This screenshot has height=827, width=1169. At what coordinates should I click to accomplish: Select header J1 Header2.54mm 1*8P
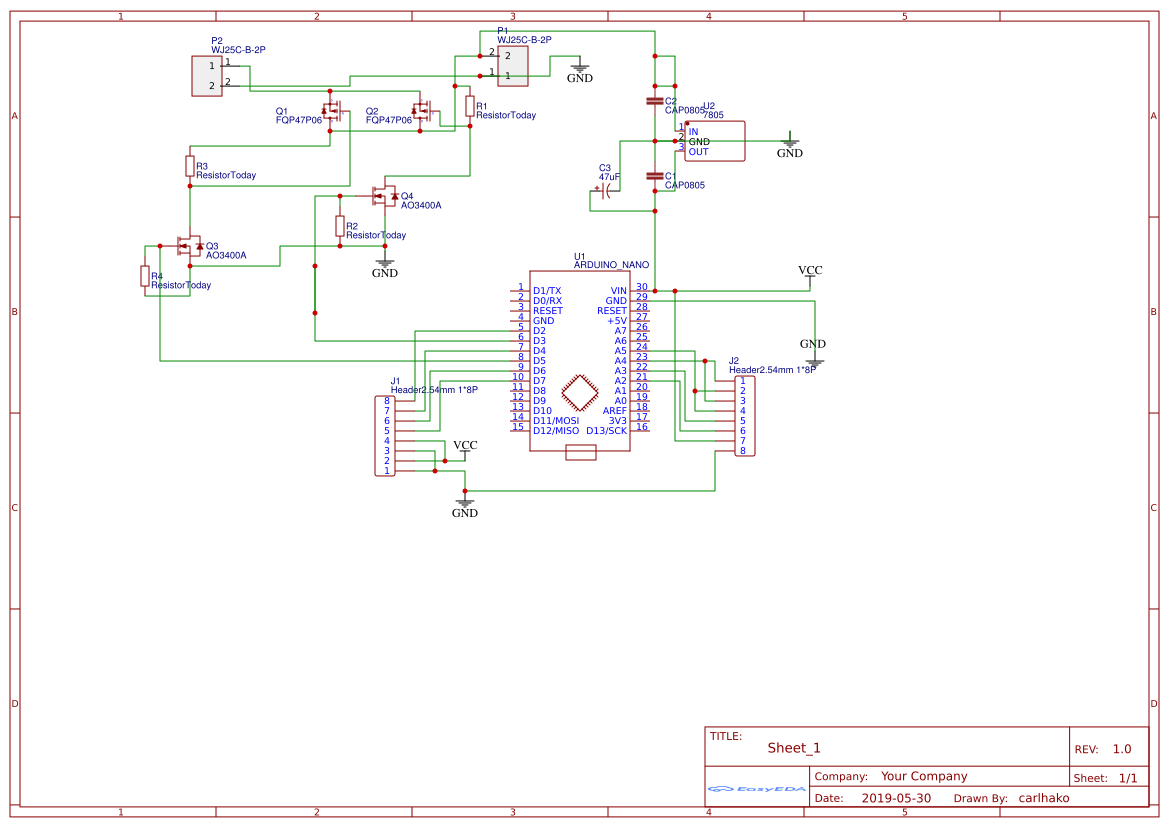click(x=385, y=434)
